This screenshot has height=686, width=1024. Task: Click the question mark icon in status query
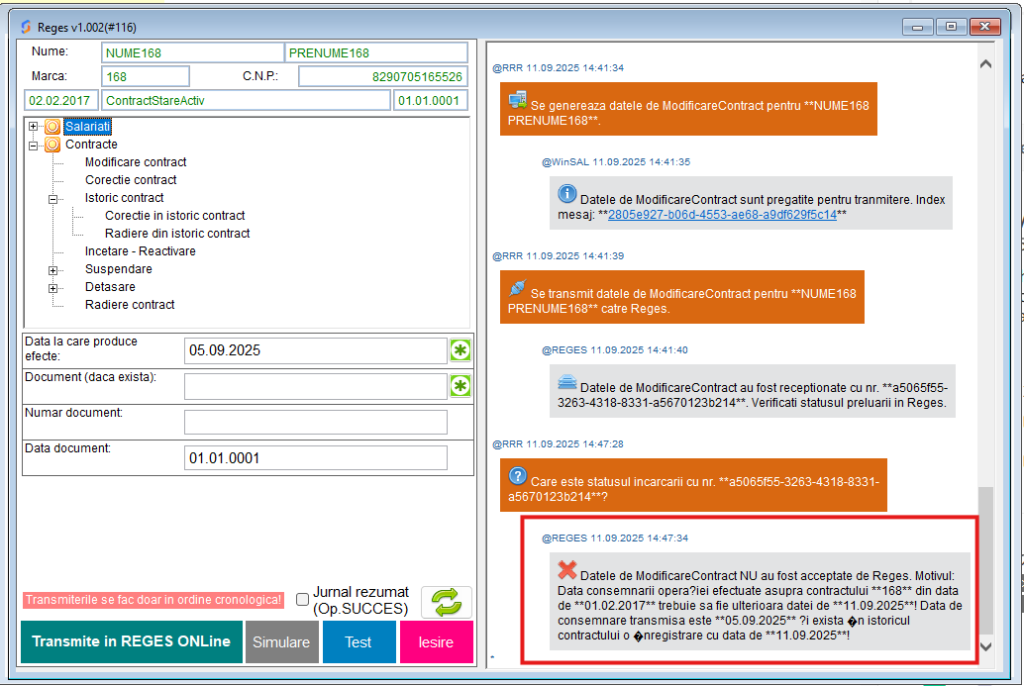tap(517, 476)
